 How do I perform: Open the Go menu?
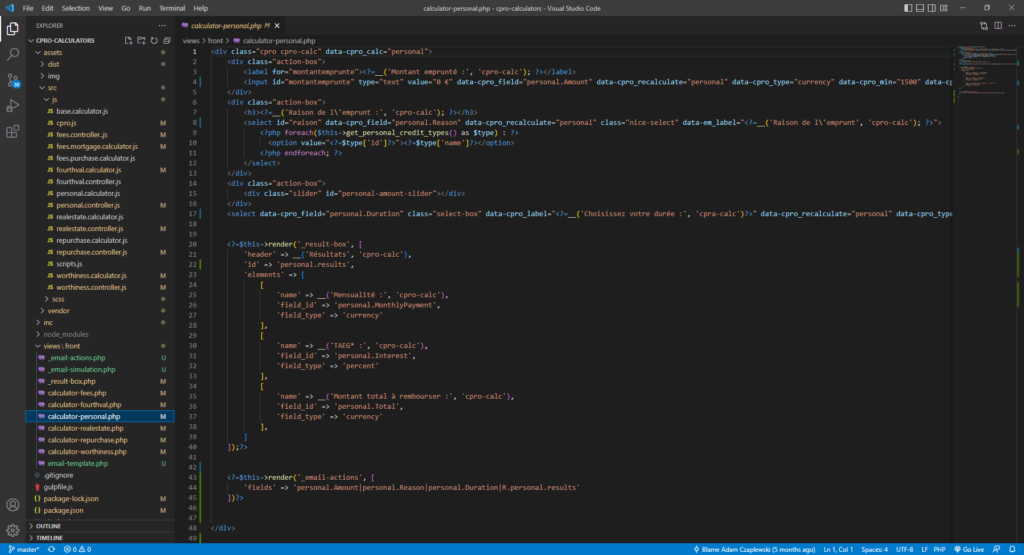tap(125, 8)
